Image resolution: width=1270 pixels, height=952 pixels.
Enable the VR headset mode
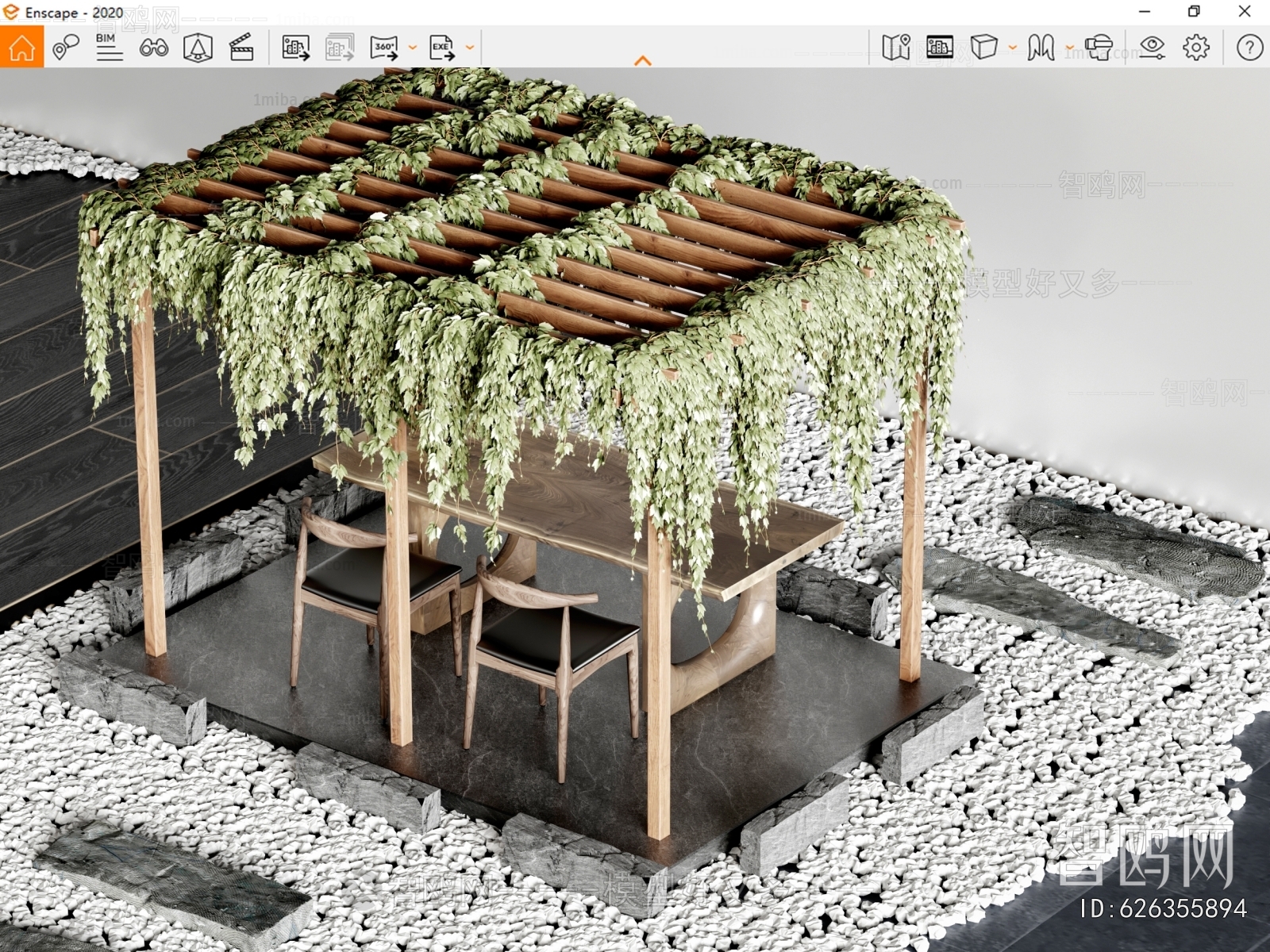click(1099, 48)
